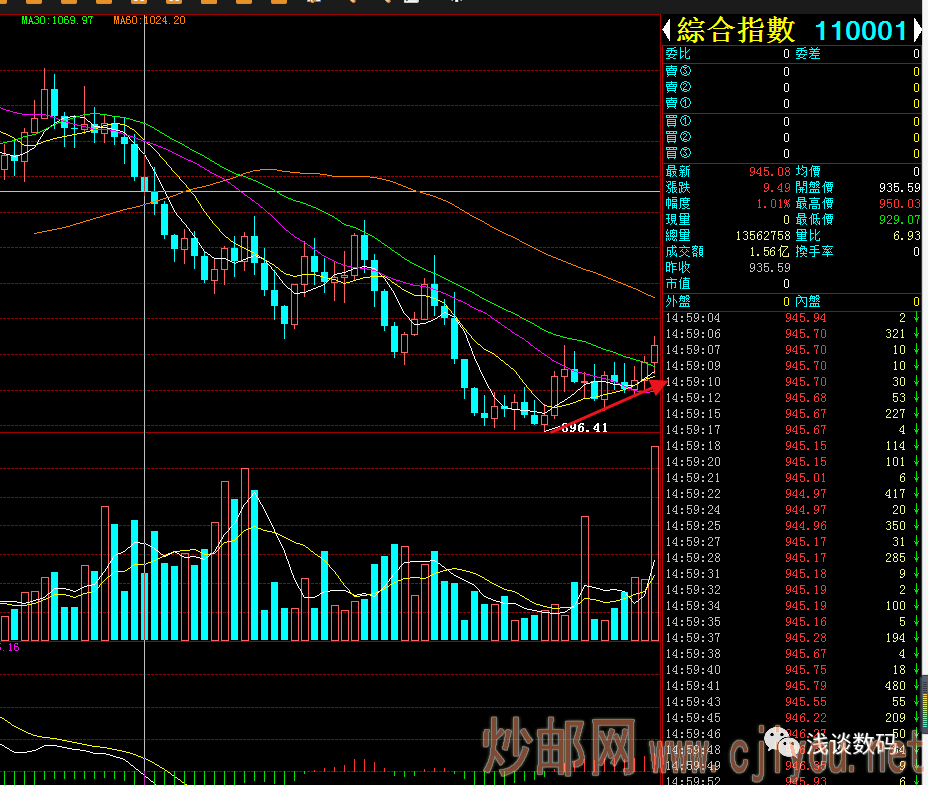The width and height of the screenshot is (928, 785).
Task: Click the index code 110001
Action: pyautogui.click(x=859, y=31)
